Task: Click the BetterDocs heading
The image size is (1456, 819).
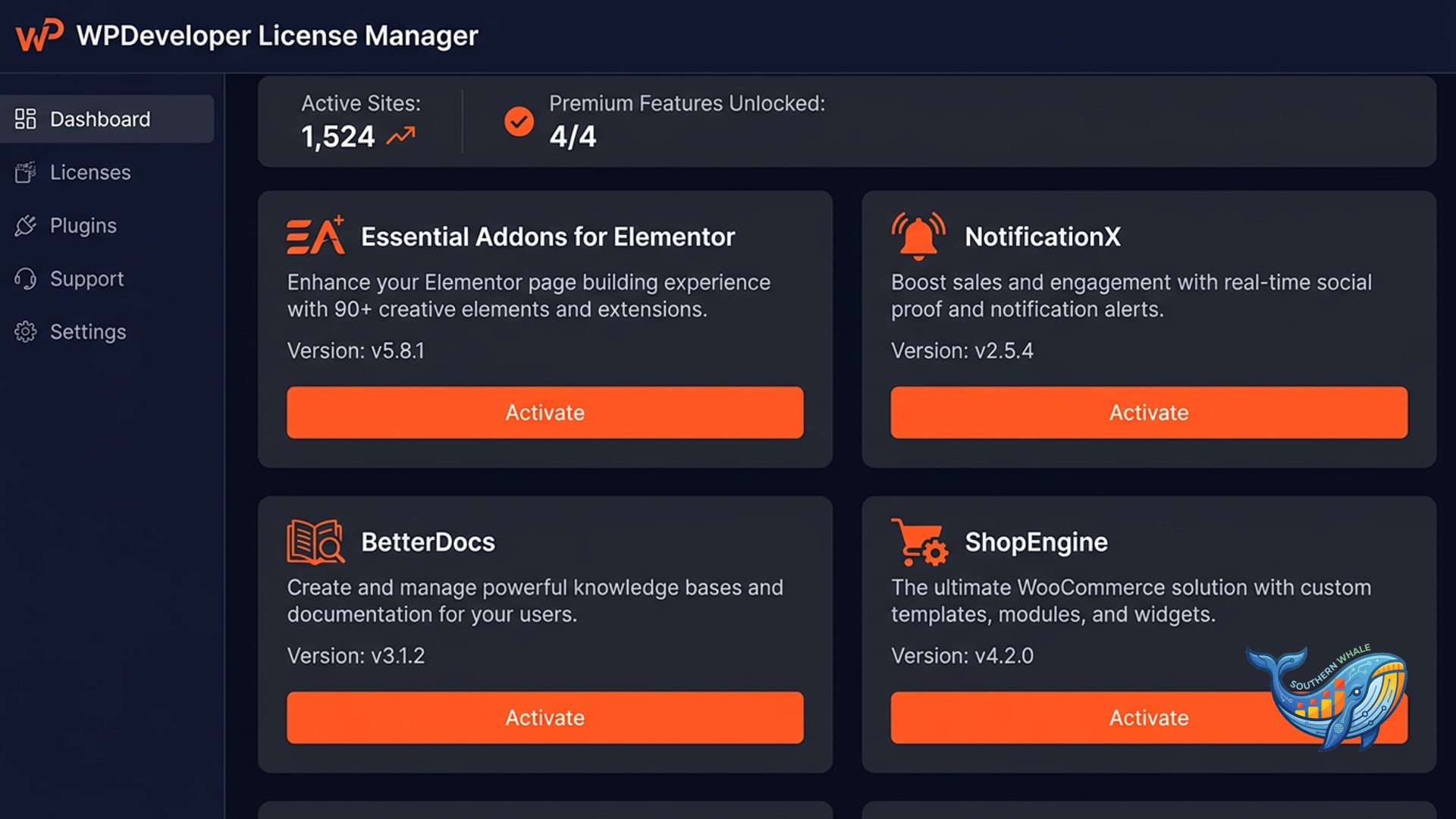Action: pyautogui.click(x=428, y=542)
